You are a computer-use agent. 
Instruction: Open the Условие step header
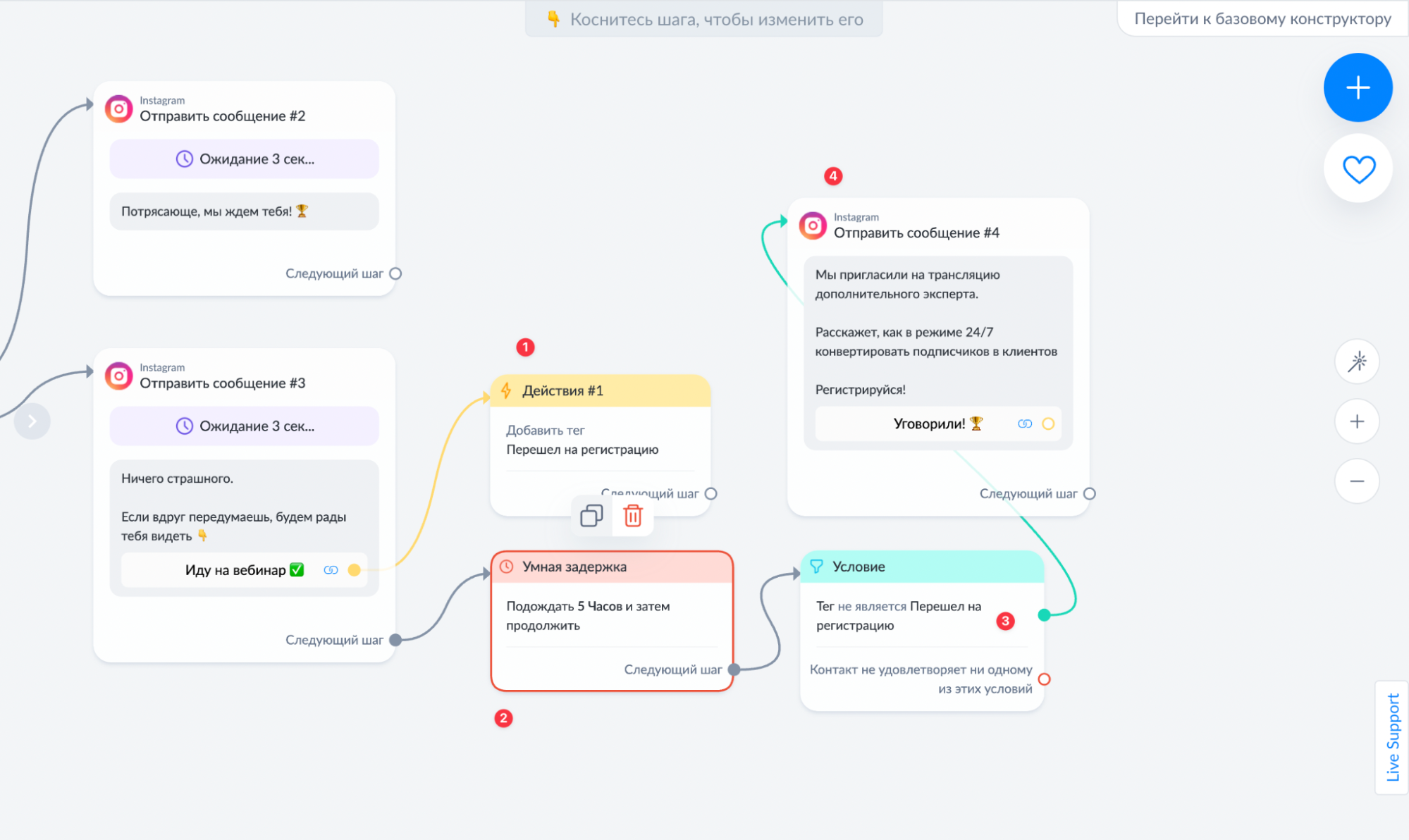[x=922, y=567]
